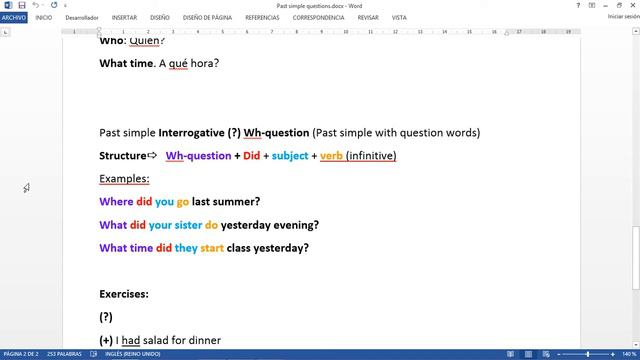Screen dimensions: 640x360
Task: Click the bold 'Structure' label
Action: (122, 156)
